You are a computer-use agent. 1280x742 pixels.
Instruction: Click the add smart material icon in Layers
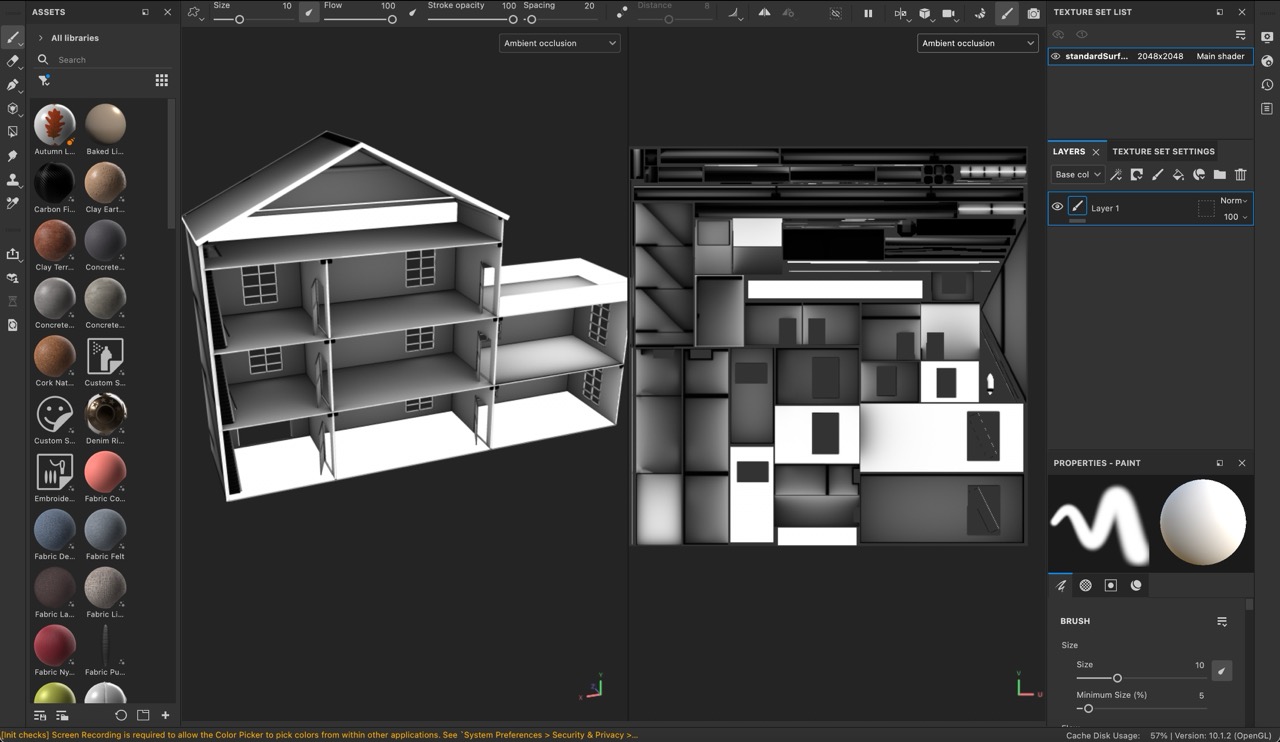(x=1199, y=174)
